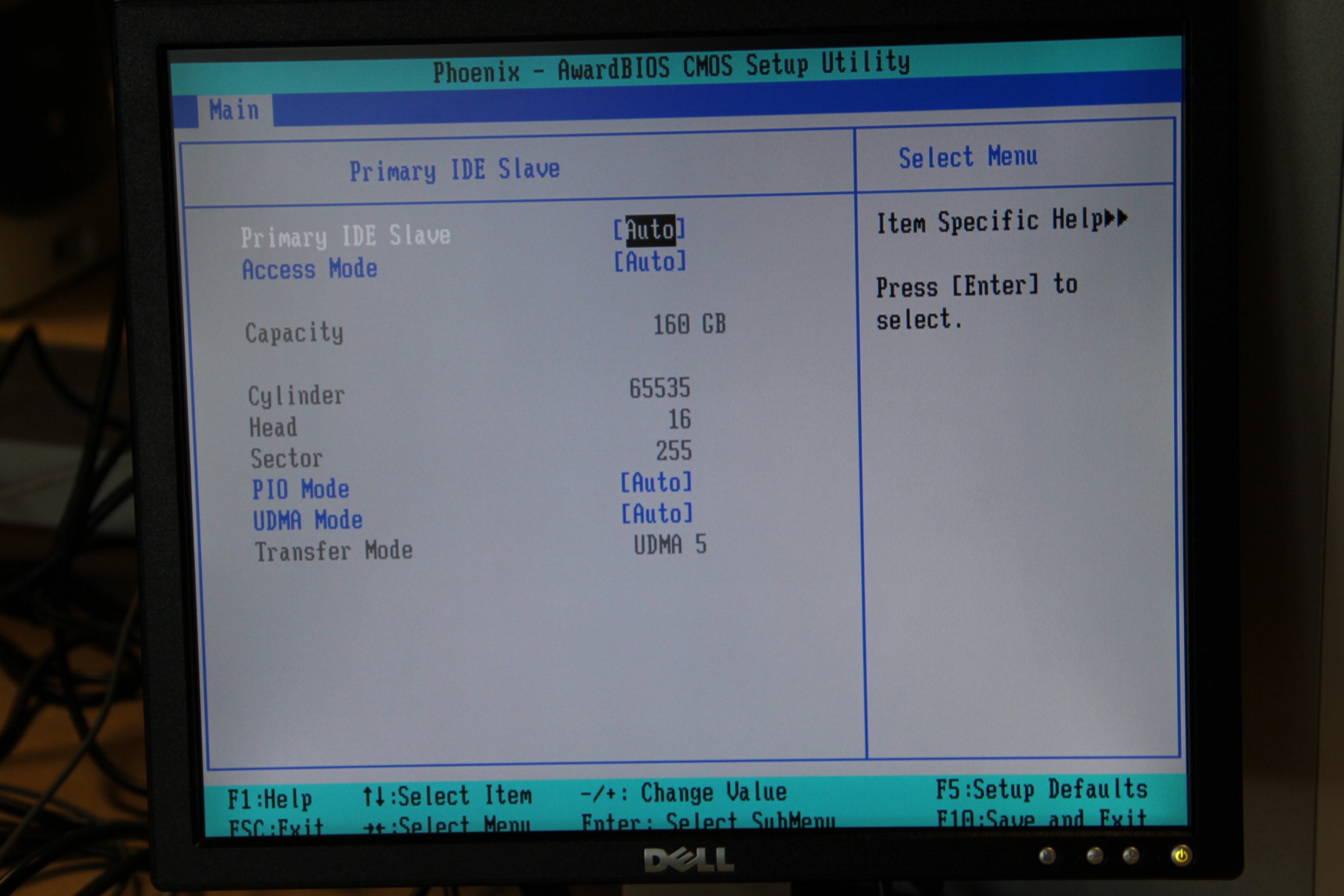The height and width of the screenshot is (896, 1344).
Task: Change the PIO Mode Auto setting
Action: click(656, 483)
